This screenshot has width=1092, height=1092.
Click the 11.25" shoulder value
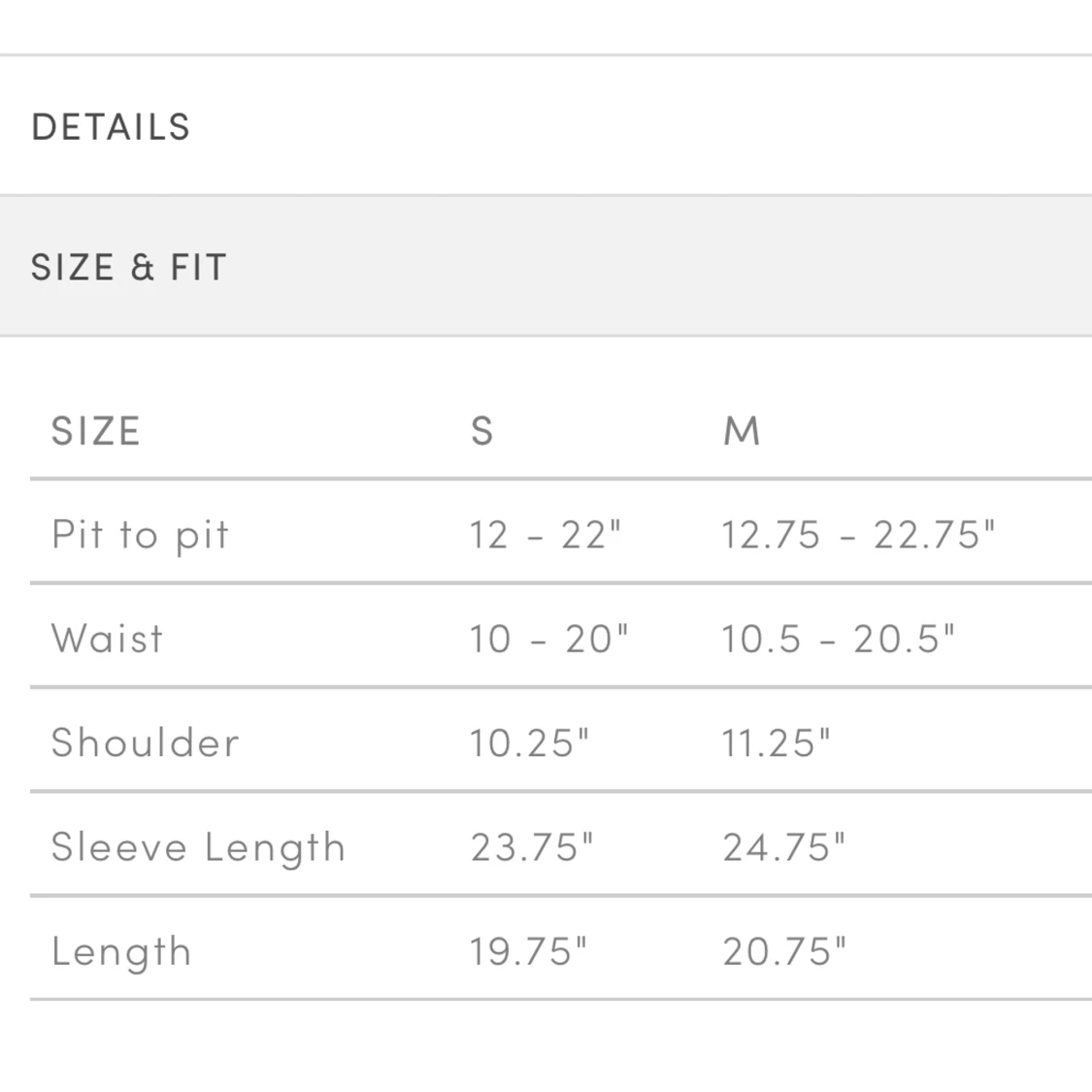776,744
